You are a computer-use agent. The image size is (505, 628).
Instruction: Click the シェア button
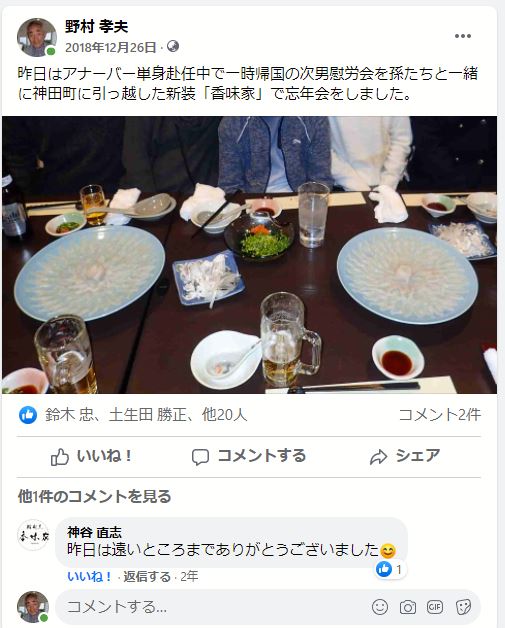tap(404, 457)
